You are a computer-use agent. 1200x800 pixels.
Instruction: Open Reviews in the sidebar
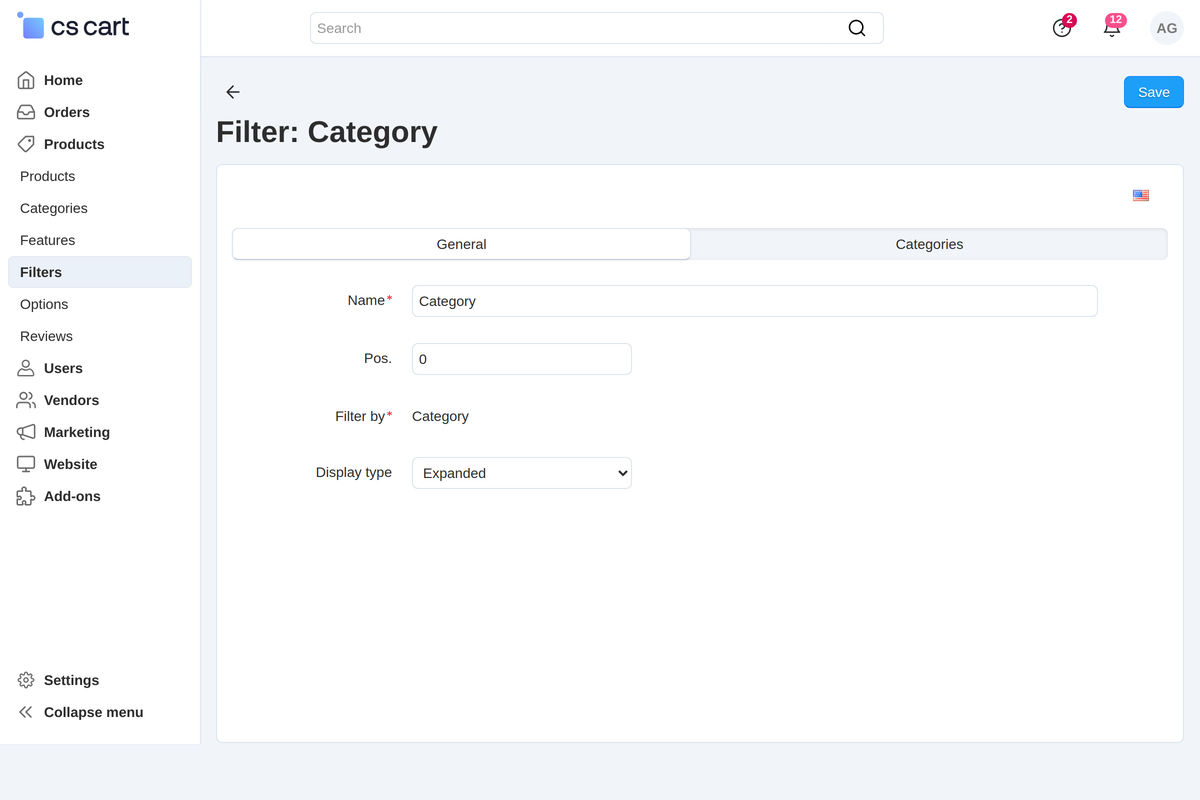[x=46, y=336]
